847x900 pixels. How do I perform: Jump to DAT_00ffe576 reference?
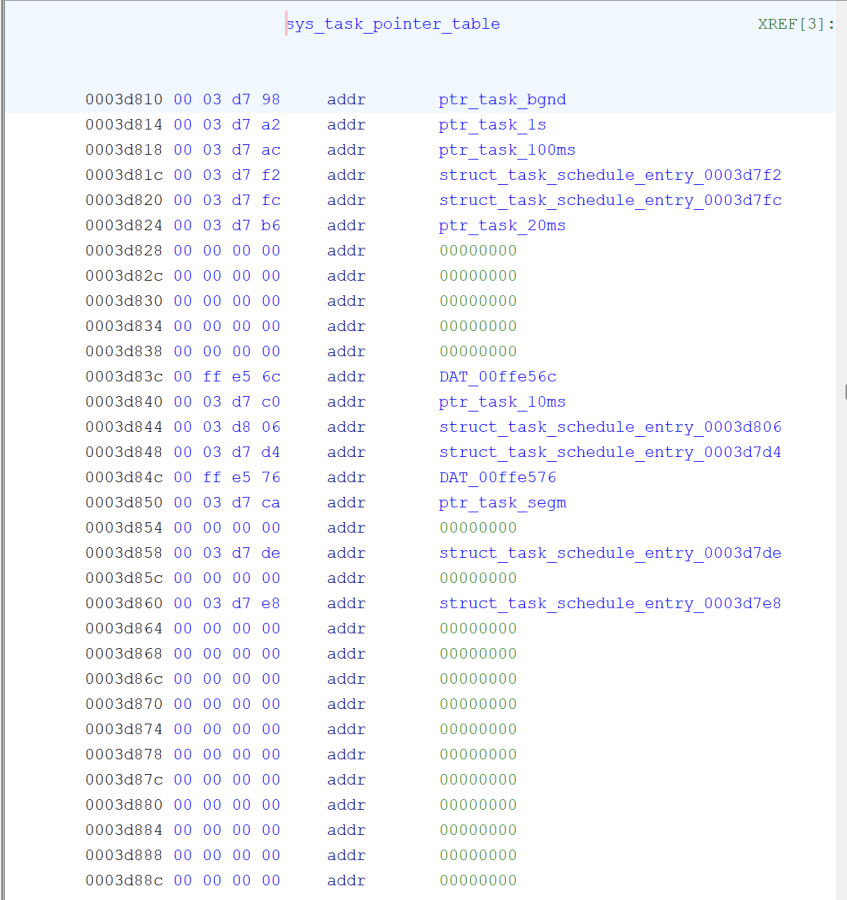coord(498,478)
